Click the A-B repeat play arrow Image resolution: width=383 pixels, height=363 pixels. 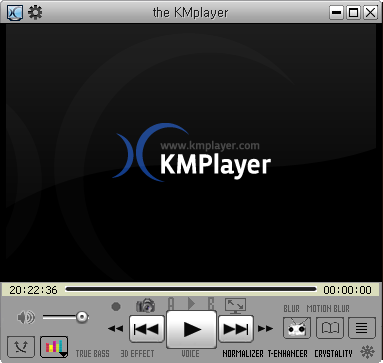[191, 304]
